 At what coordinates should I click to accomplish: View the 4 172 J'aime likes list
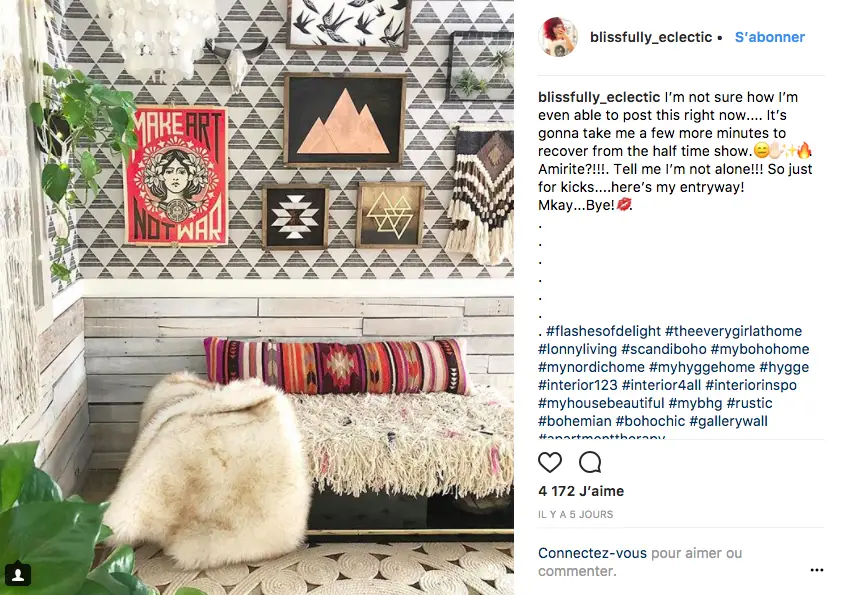[x=581, y=491]
